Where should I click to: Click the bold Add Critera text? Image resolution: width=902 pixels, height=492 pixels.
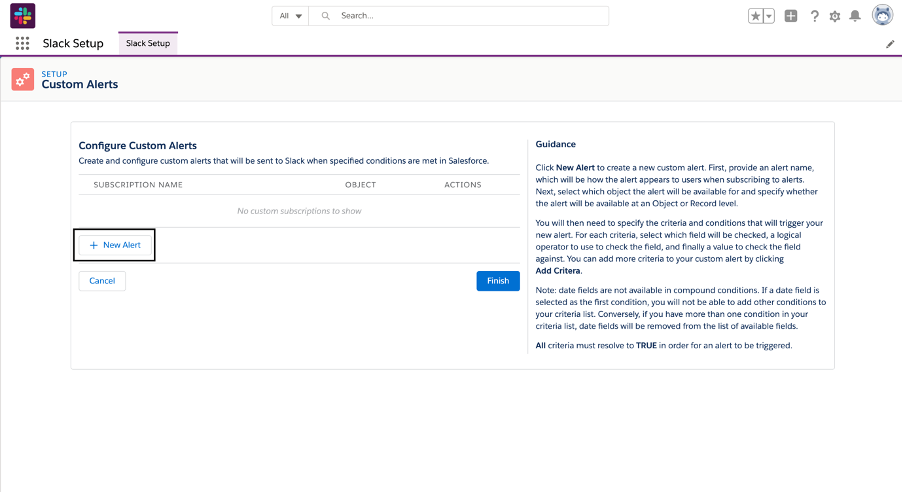click(x=557, y=271)
